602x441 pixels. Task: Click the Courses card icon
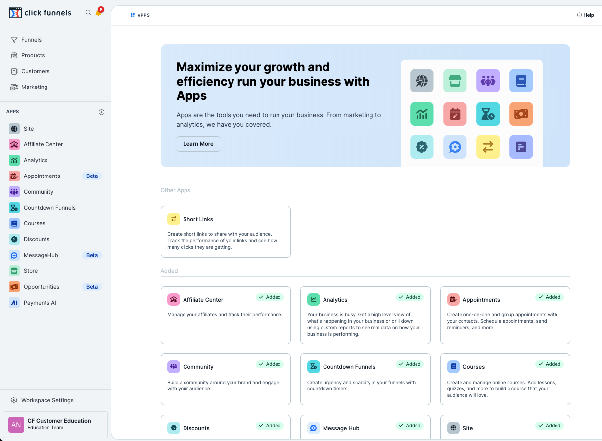click(x=453, y=367)
